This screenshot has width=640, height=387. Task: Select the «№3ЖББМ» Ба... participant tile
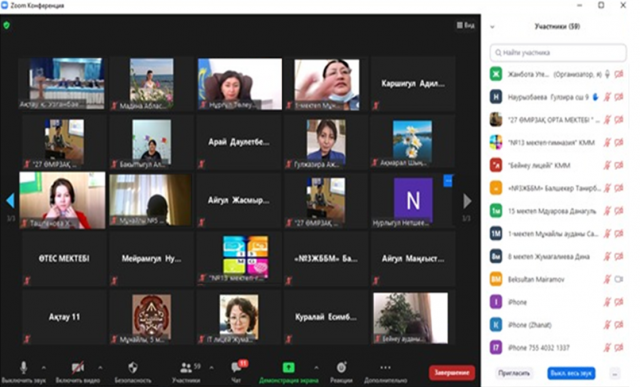[x=326, y=258]
